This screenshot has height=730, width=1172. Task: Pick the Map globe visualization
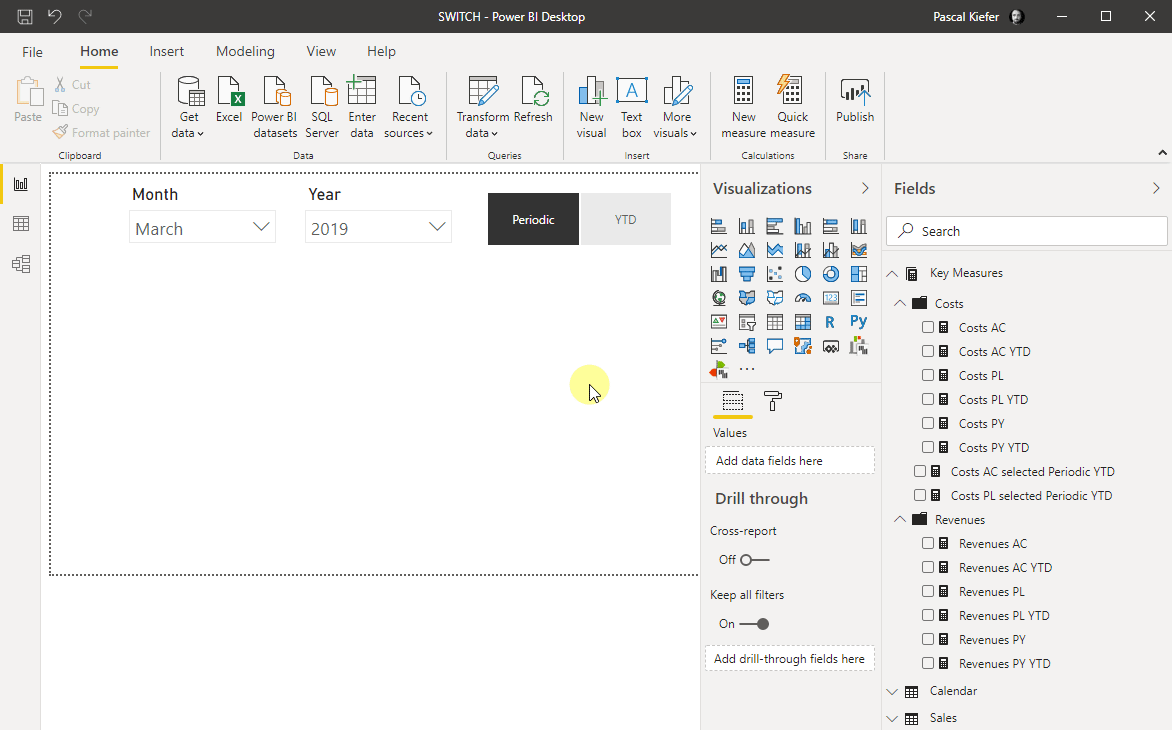click(719, 298)
